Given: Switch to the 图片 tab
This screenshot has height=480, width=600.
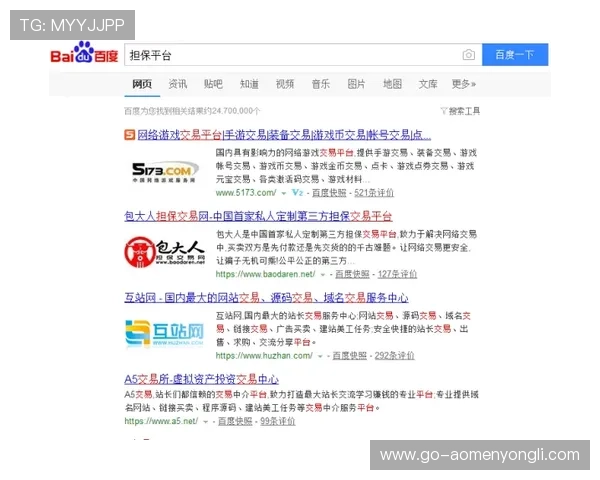Looking at the screenshot, I should (356, 84).
